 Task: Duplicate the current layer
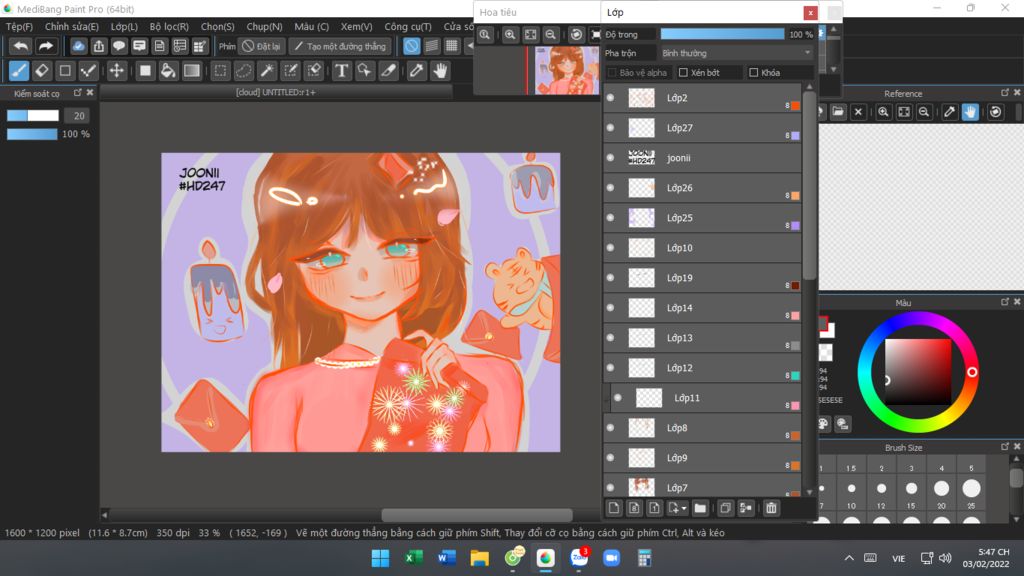725,508
